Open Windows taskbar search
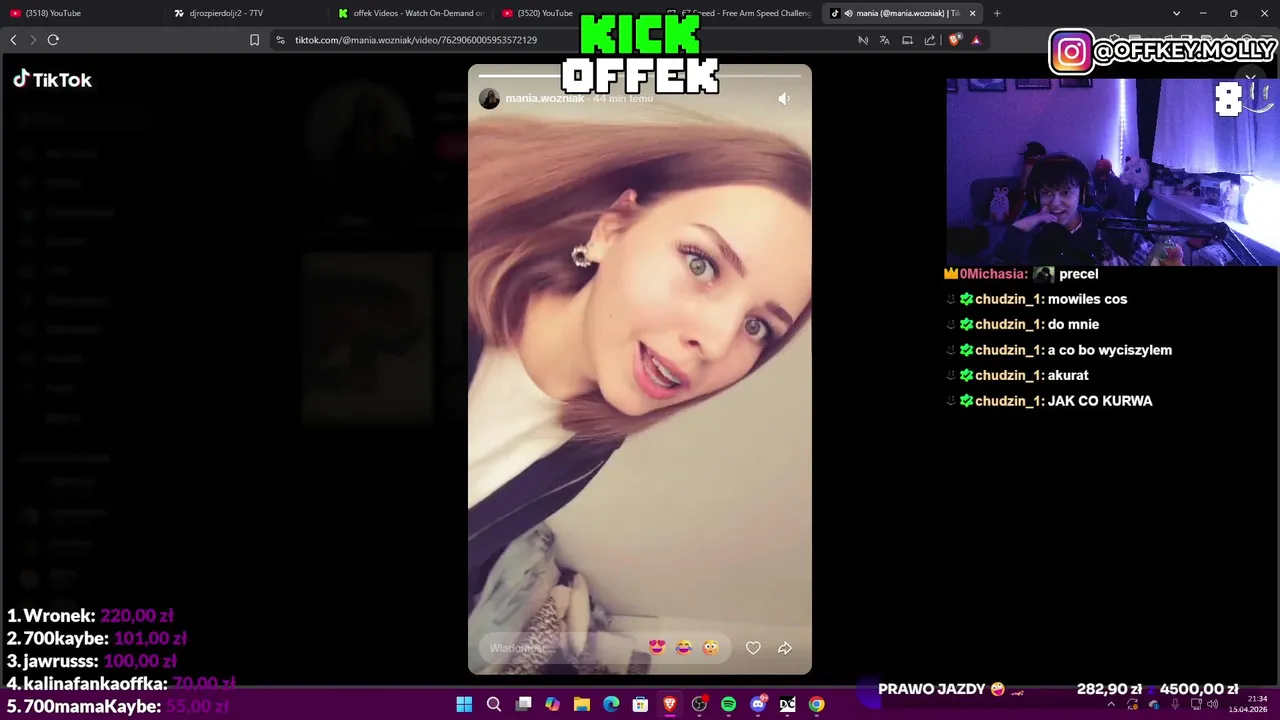The height and width of the screenshot is (720, 1280). pyautogui.click(x=494, y=705)
